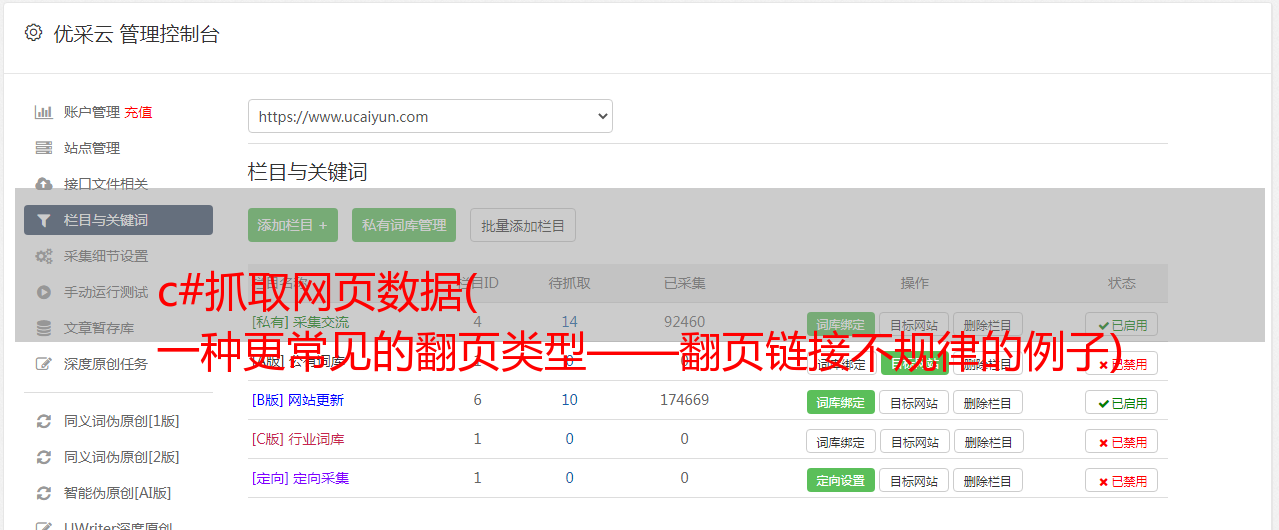Click the 已采集 value 92460
The image size is (1279, 530).
coord(684,322)
